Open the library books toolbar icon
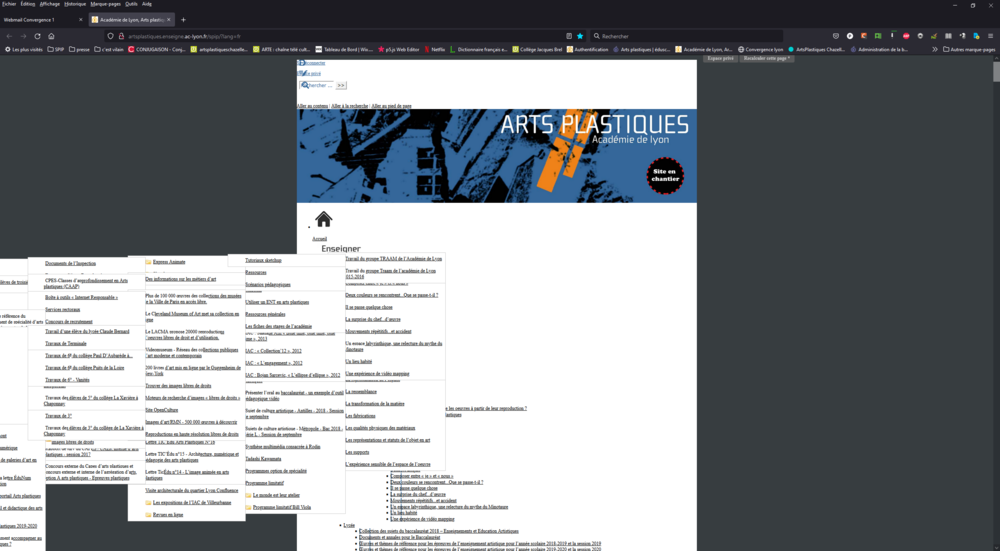The width and height of the screenshot is (1000, 551). [948, 36]
